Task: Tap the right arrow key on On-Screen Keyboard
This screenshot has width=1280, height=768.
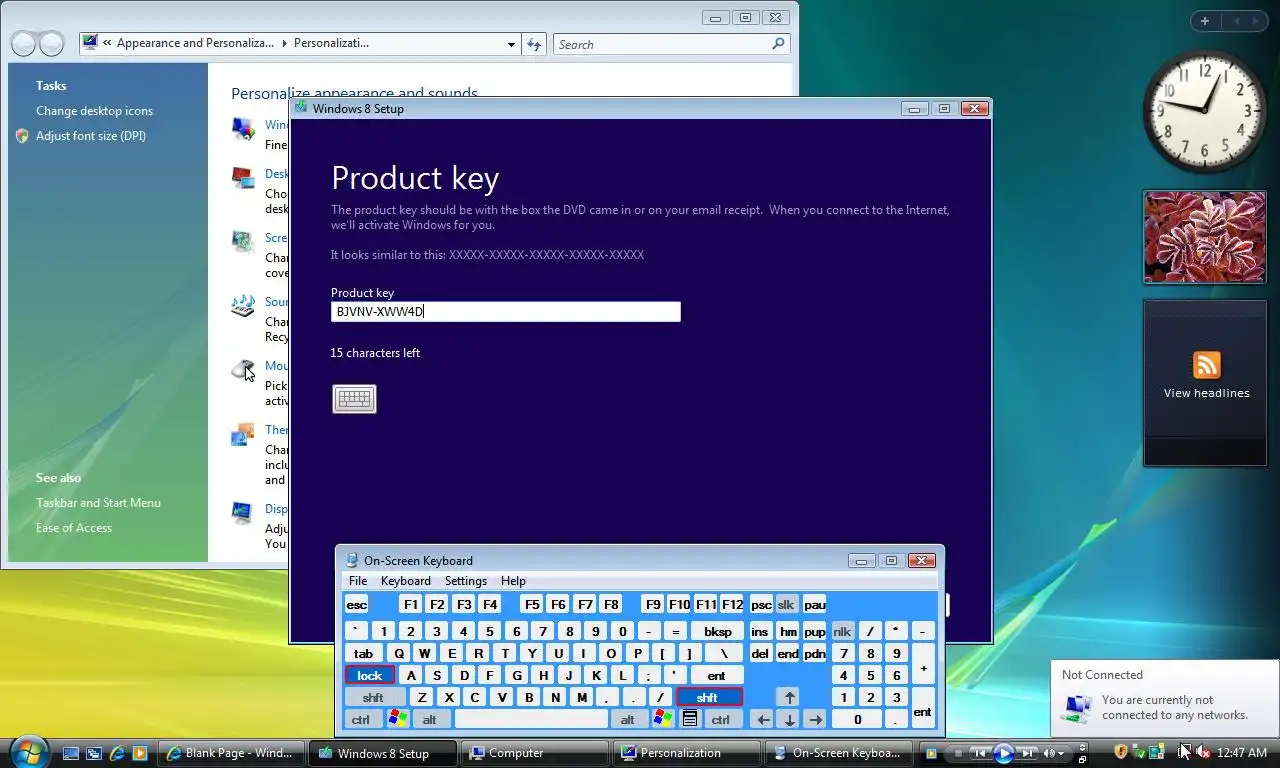Action: pos(815,719)
